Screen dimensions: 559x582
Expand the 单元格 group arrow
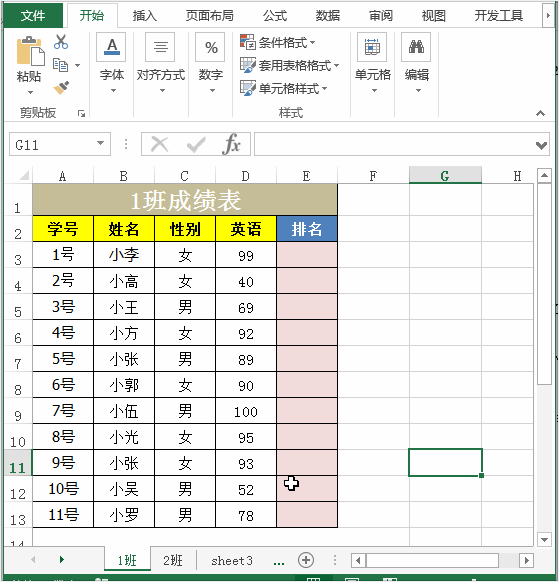pyautogui.click(x=374, y=91)
